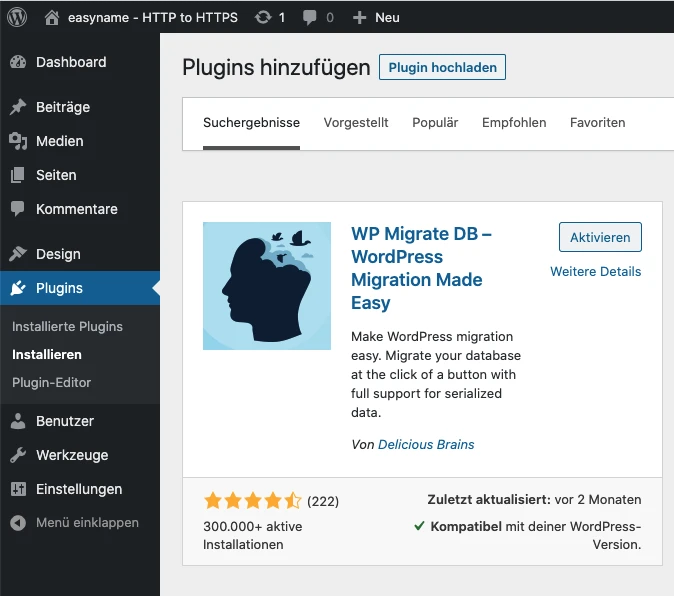This screenshot has height=596, width=674.
Task: Open Design menu in the sidebar
Action: 58,254
